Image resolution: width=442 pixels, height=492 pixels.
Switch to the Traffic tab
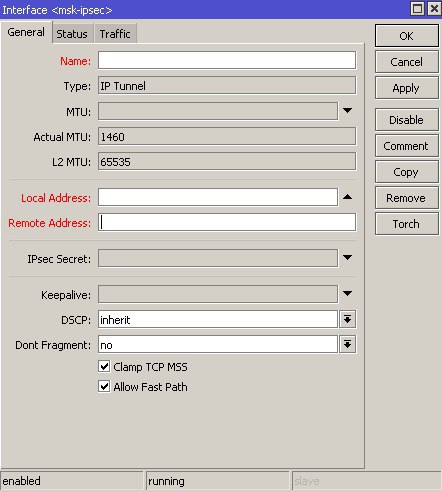click(x=115, y=34)
